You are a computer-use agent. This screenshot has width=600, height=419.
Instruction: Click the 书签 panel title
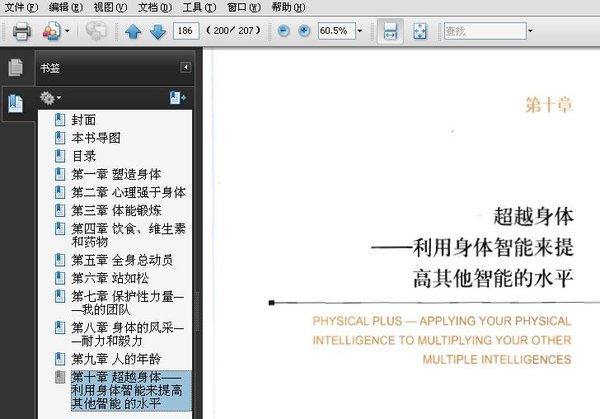click(x=50, y=68)
